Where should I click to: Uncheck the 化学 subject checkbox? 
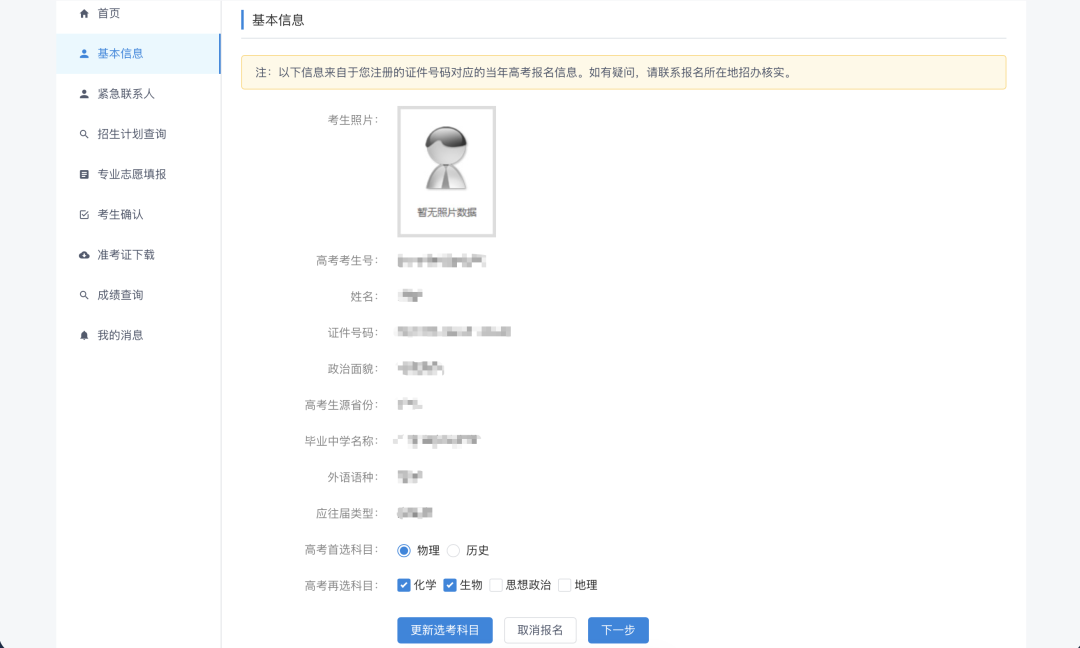404,585
